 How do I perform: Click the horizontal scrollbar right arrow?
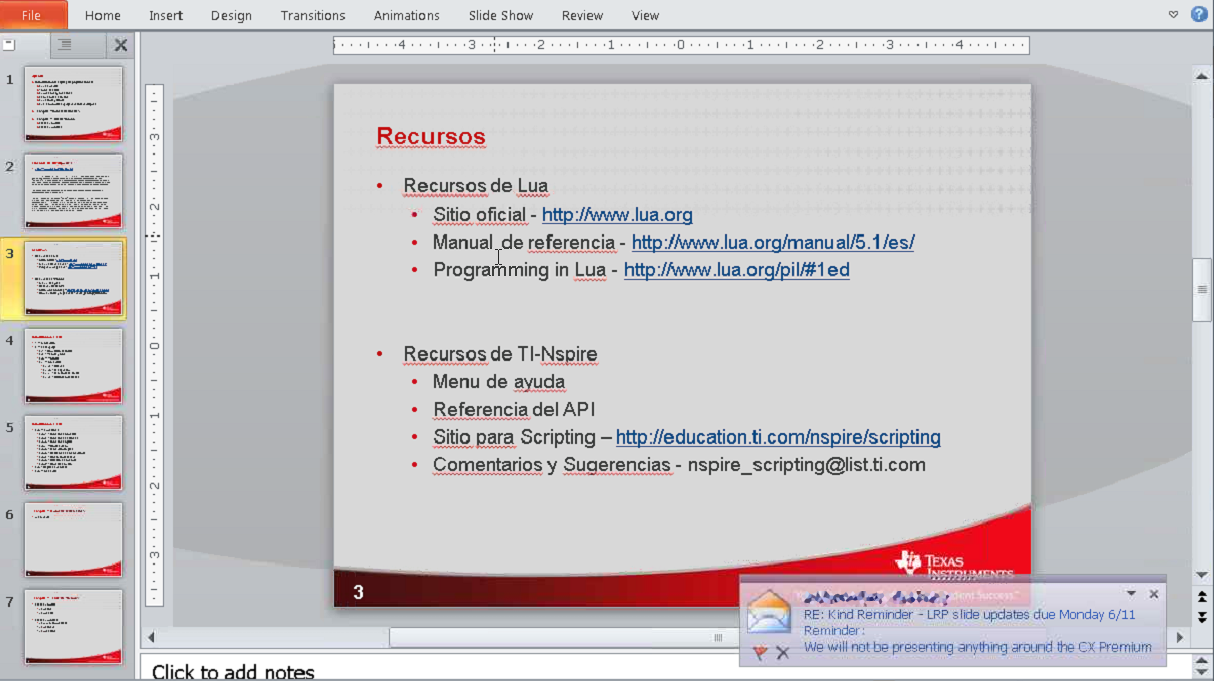1179,637
